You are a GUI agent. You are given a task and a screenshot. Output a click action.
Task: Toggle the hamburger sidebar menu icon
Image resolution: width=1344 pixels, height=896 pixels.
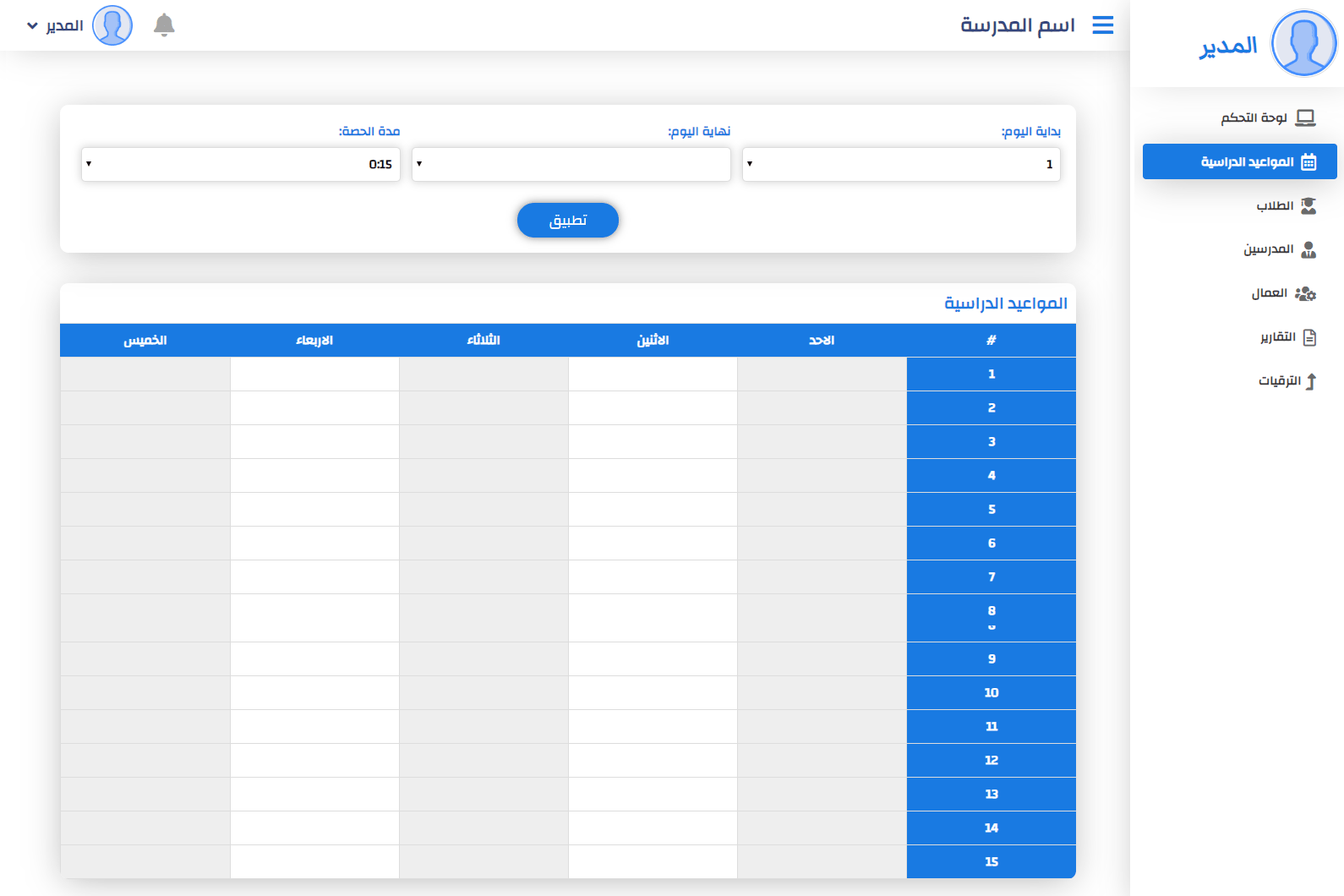click(x=1102, y=25)
